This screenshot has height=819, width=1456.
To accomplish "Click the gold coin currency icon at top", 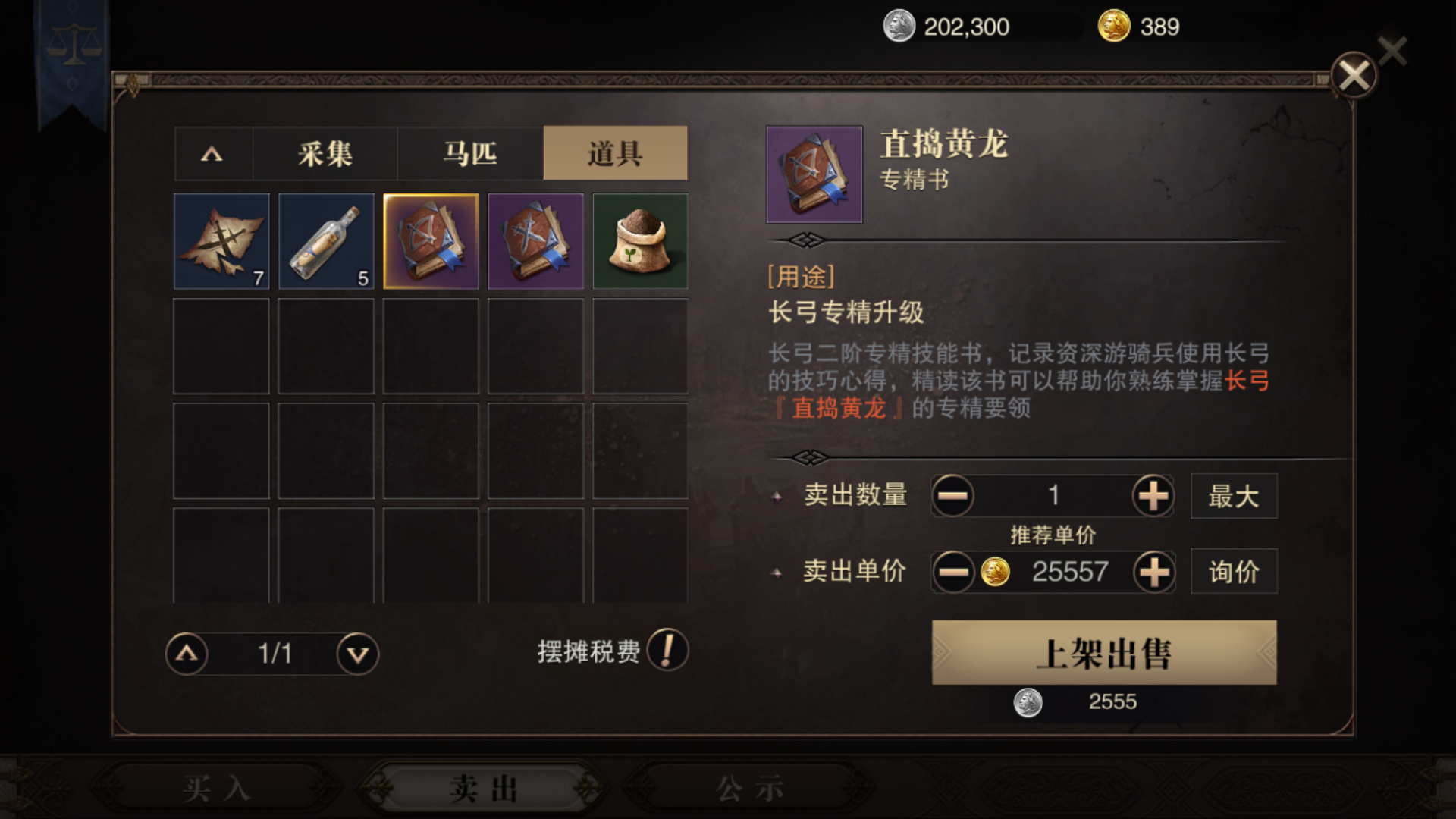I will coord(1113,27).
